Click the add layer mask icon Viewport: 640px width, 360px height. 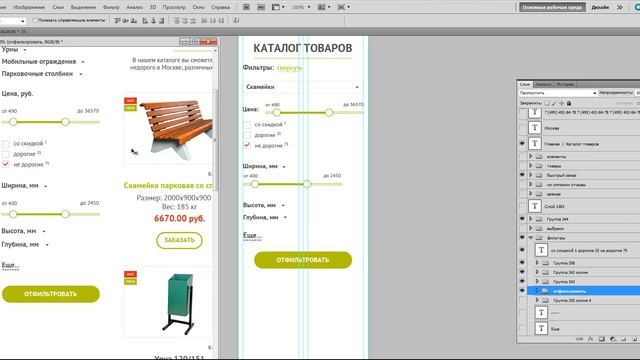click(602, 339)
